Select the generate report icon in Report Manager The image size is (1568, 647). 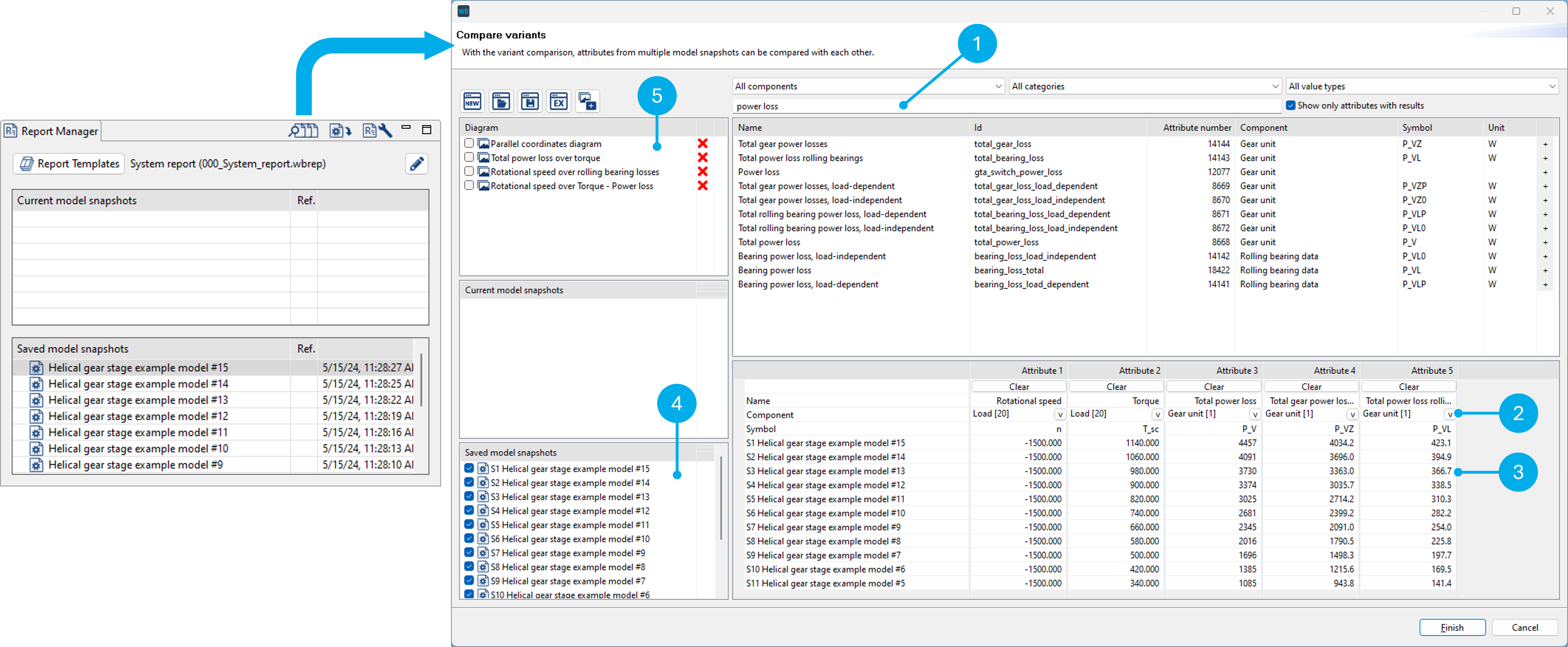tap(339, 130)
